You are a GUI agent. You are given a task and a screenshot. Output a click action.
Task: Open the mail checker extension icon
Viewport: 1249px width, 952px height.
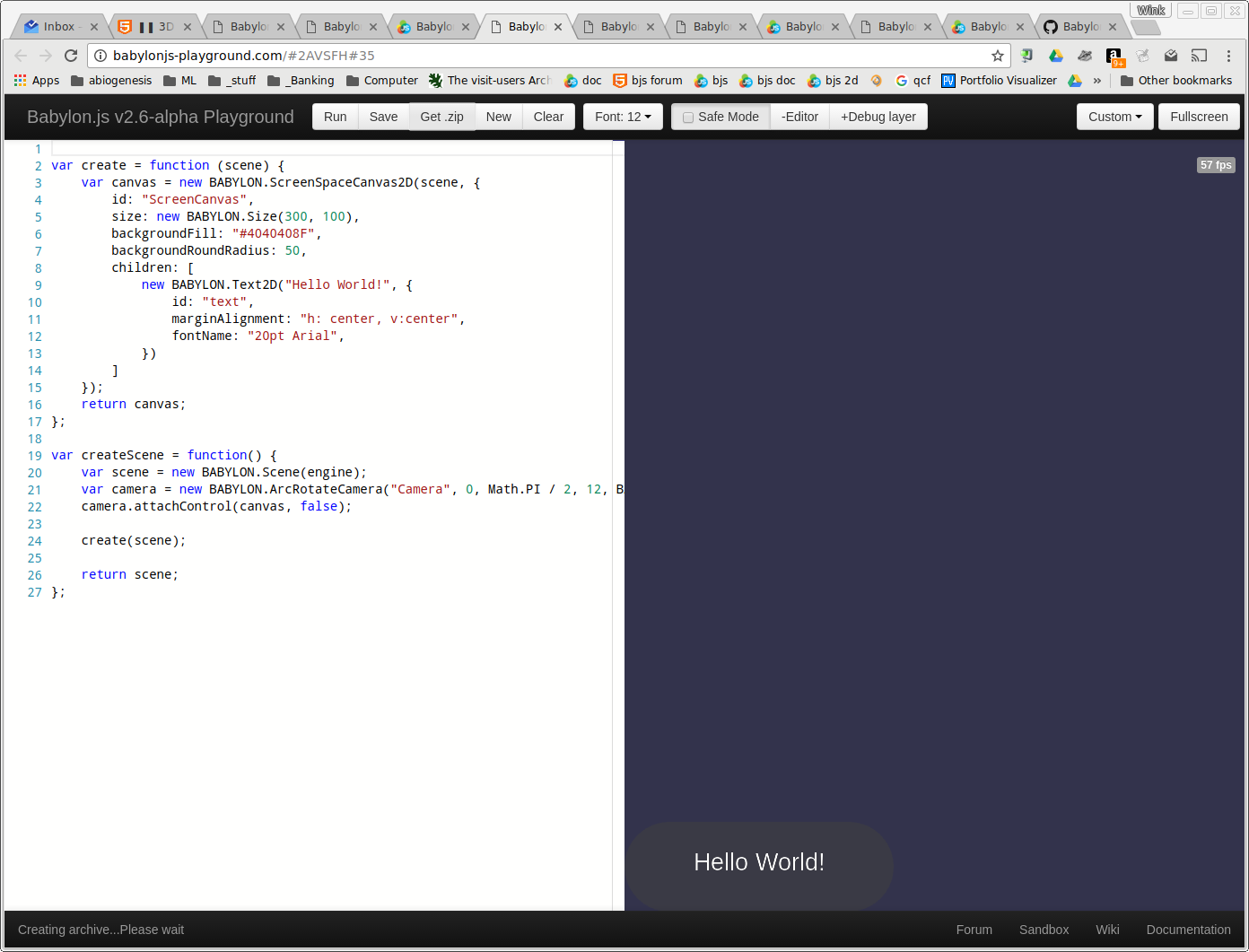point(1171,56)
